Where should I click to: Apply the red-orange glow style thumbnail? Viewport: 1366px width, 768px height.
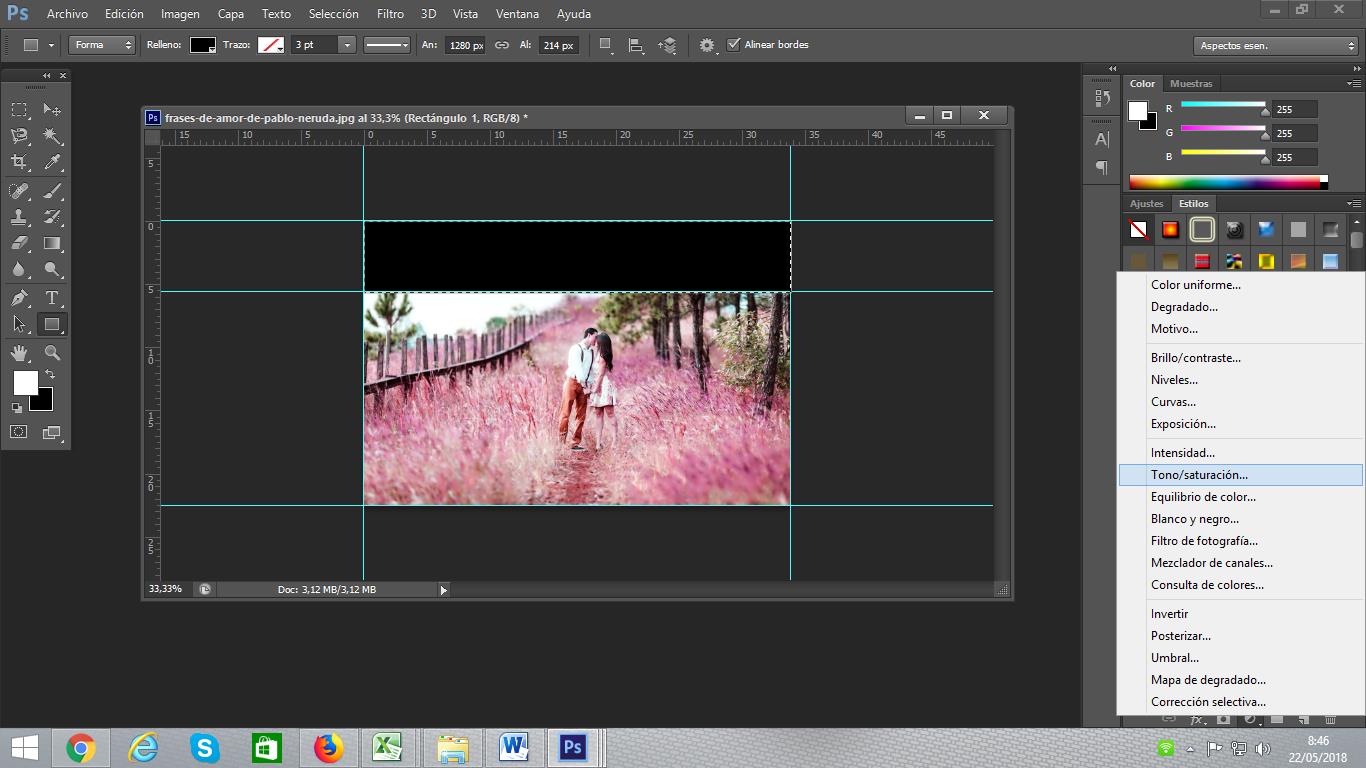click(x=1170, y=230)
